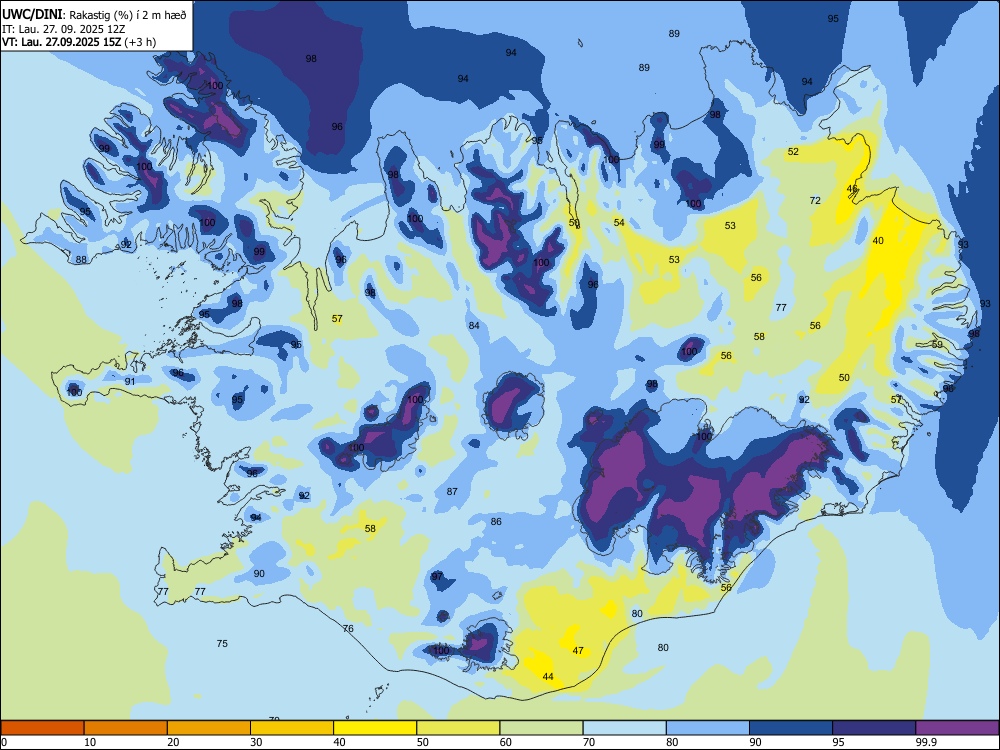Select the pale blue 70–80 legend swatch
This screenshot has height=750, width=1000.
624,728
